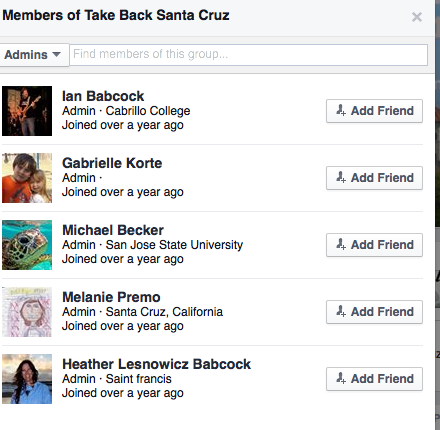The image size is (440, 430).
Task: Open Heather Lesnowicz Babcock's profile photo
Action: point(27,379)
